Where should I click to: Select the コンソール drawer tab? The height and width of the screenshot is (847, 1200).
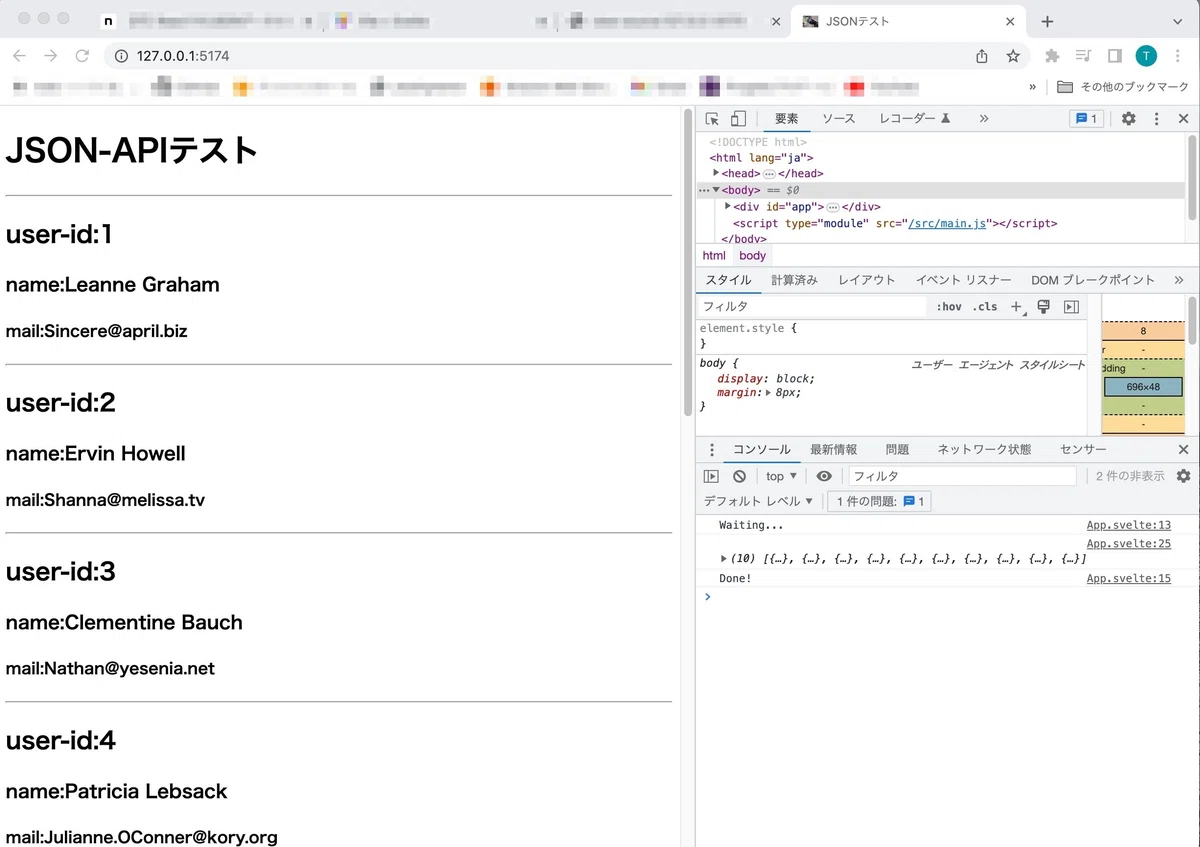coord(762,450)
